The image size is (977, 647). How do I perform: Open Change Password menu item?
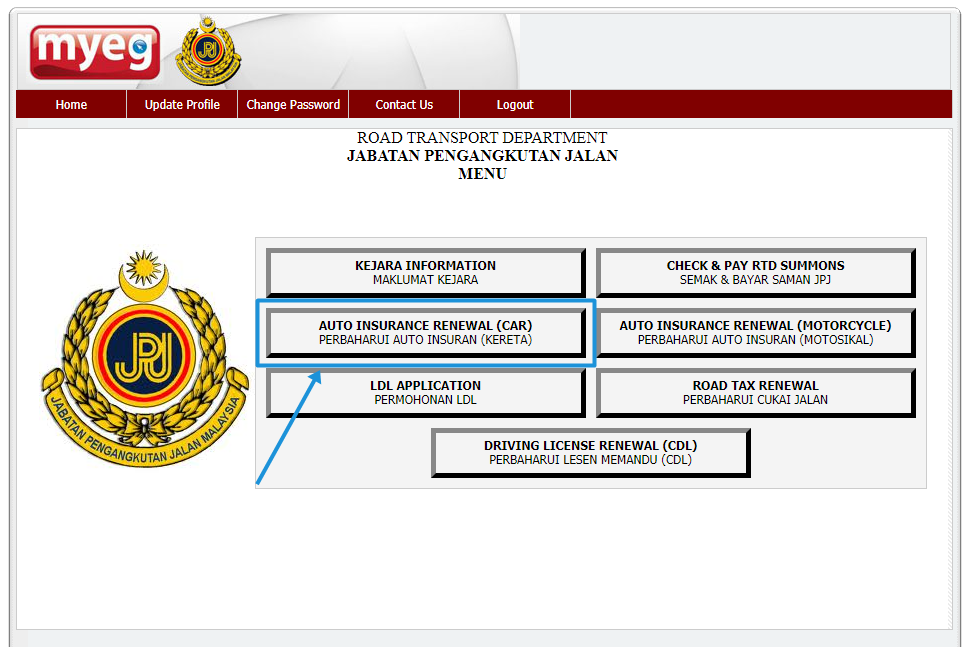pyautogui.click(x=293, y=105)
